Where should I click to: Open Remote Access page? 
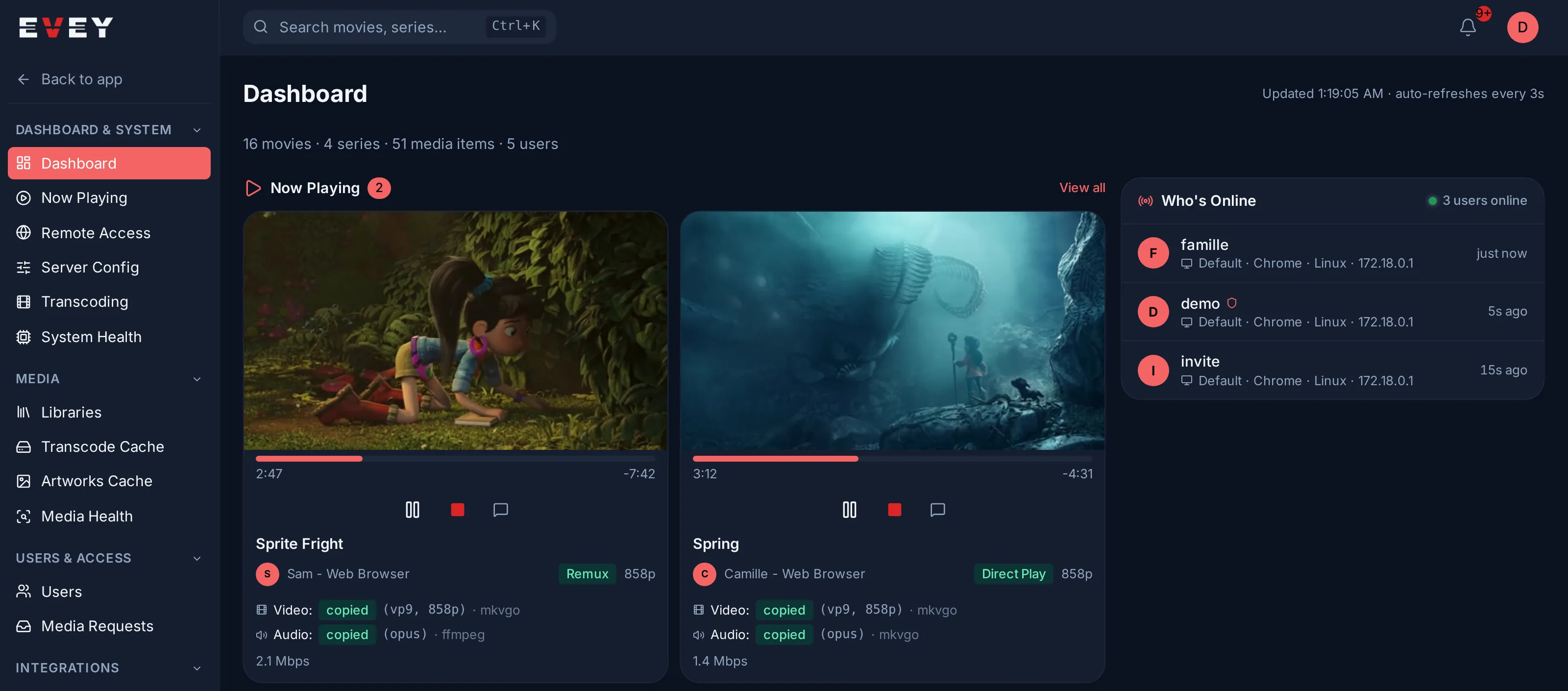pos(109,233)
